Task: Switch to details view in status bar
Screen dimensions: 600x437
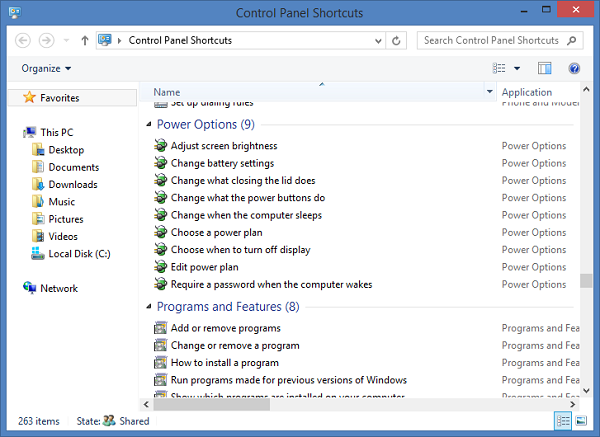Action: point(564,421)
